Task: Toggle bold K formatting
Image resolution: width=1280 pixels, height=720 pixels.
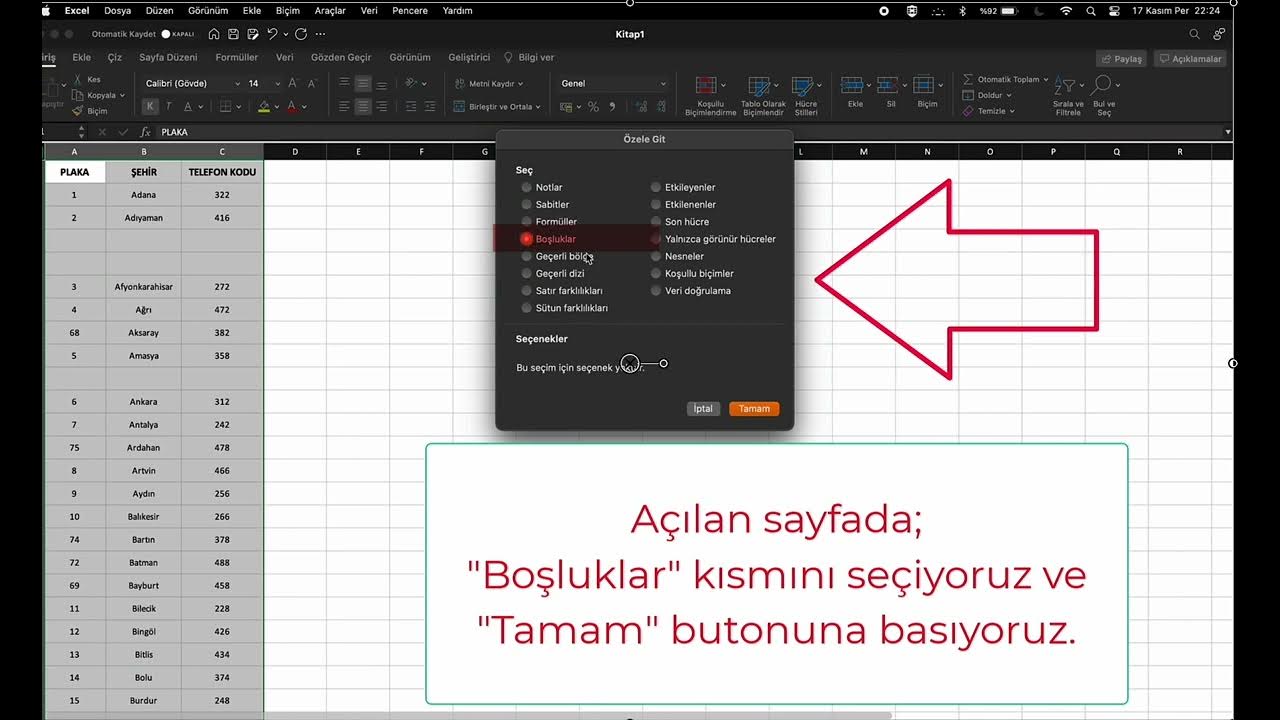Action: 150,106
